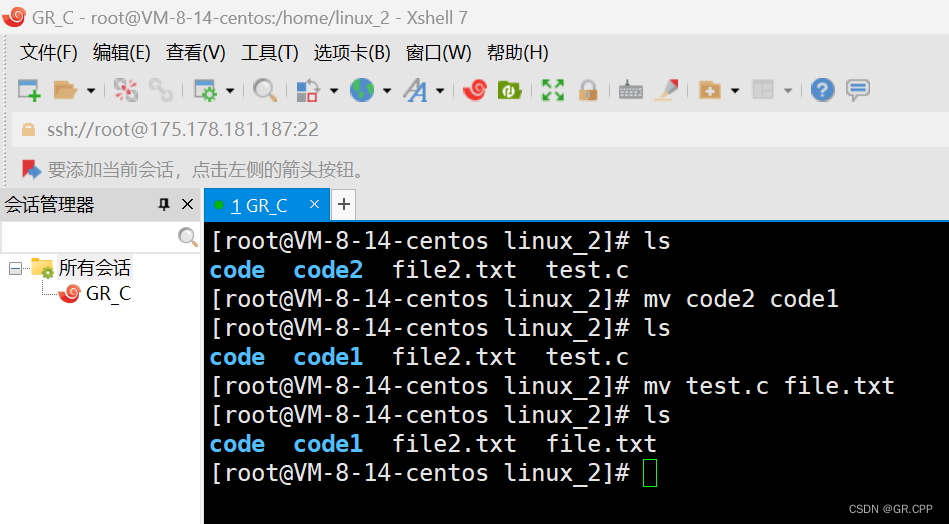The width and height of the screenshot is (949, 524).
Task: Expand the properties icon dropdown arrow
Action: click(x=230, y=91)
